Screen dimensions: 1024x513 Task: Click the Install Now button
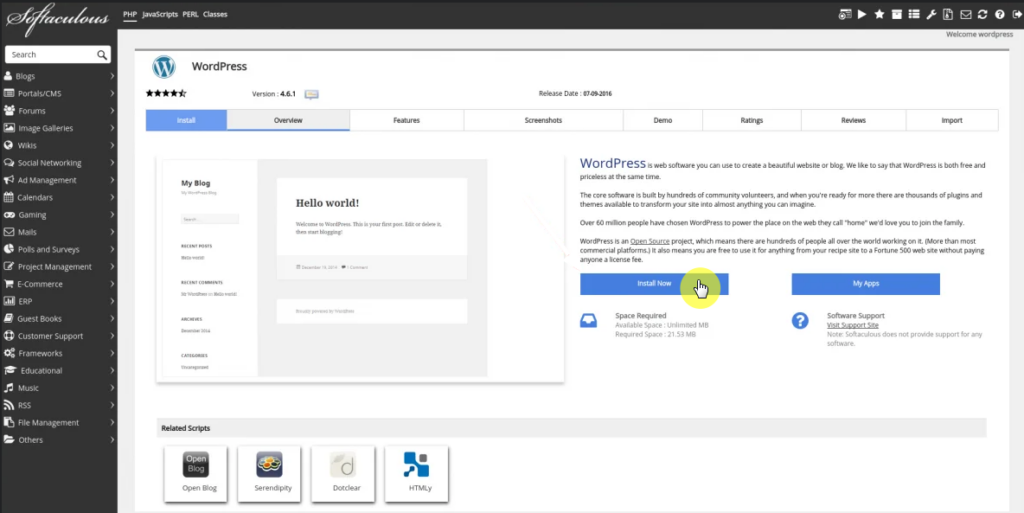click(x=654, y=283)
